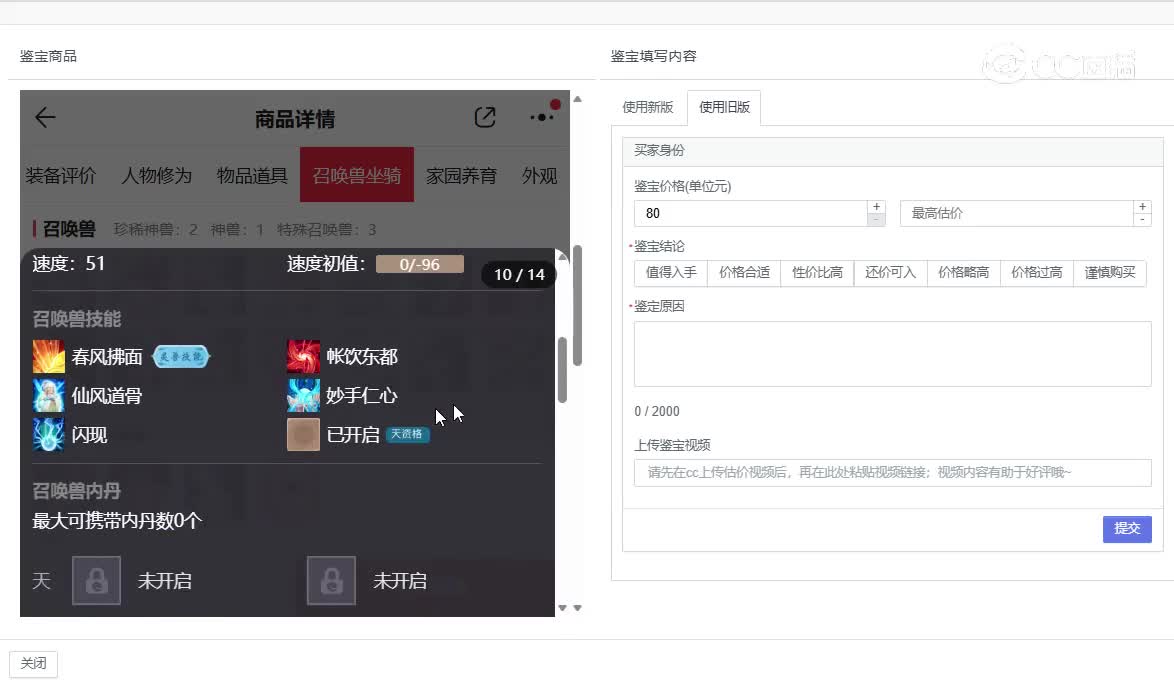
Task: Increase 最高估价 with plus stepper
Action: (x=1143, y=207)
